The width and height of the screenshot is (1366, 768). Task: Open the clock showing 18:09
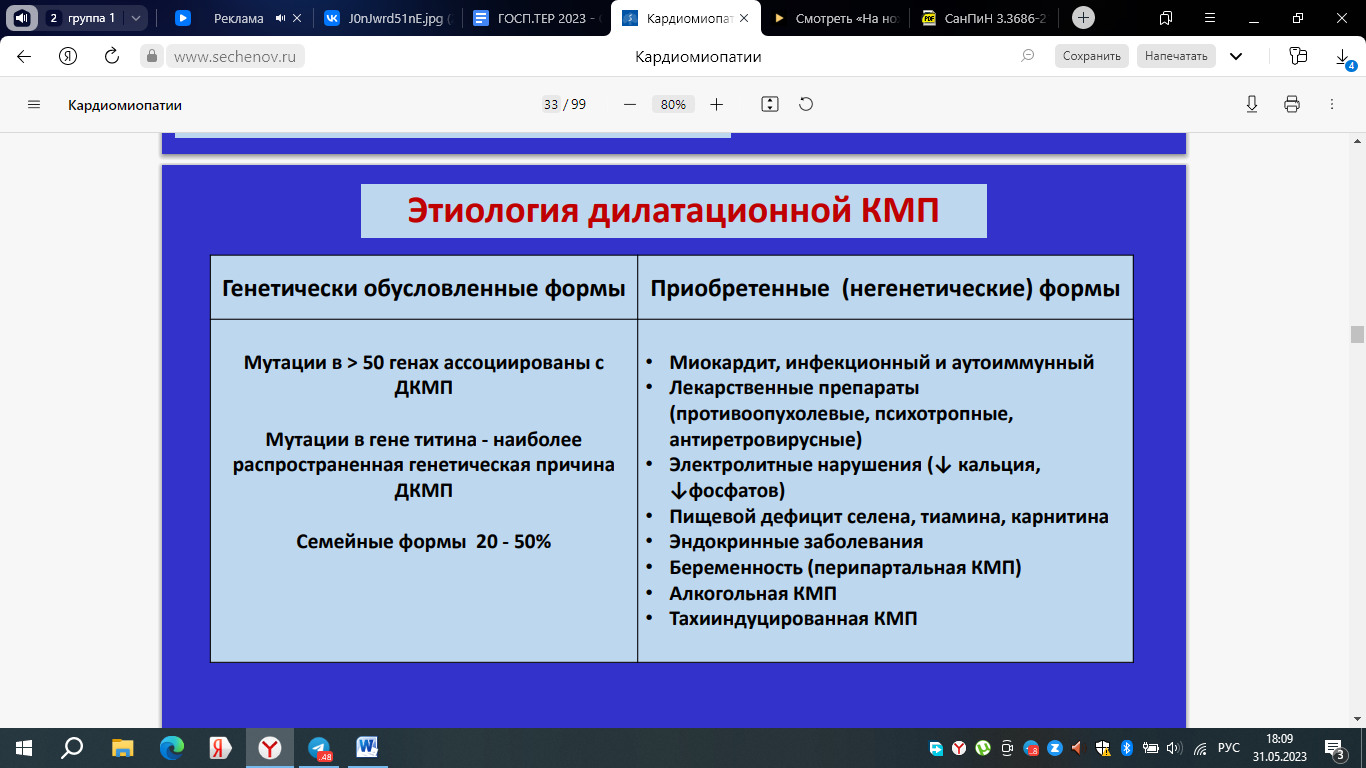click(x=1279, y=747)
